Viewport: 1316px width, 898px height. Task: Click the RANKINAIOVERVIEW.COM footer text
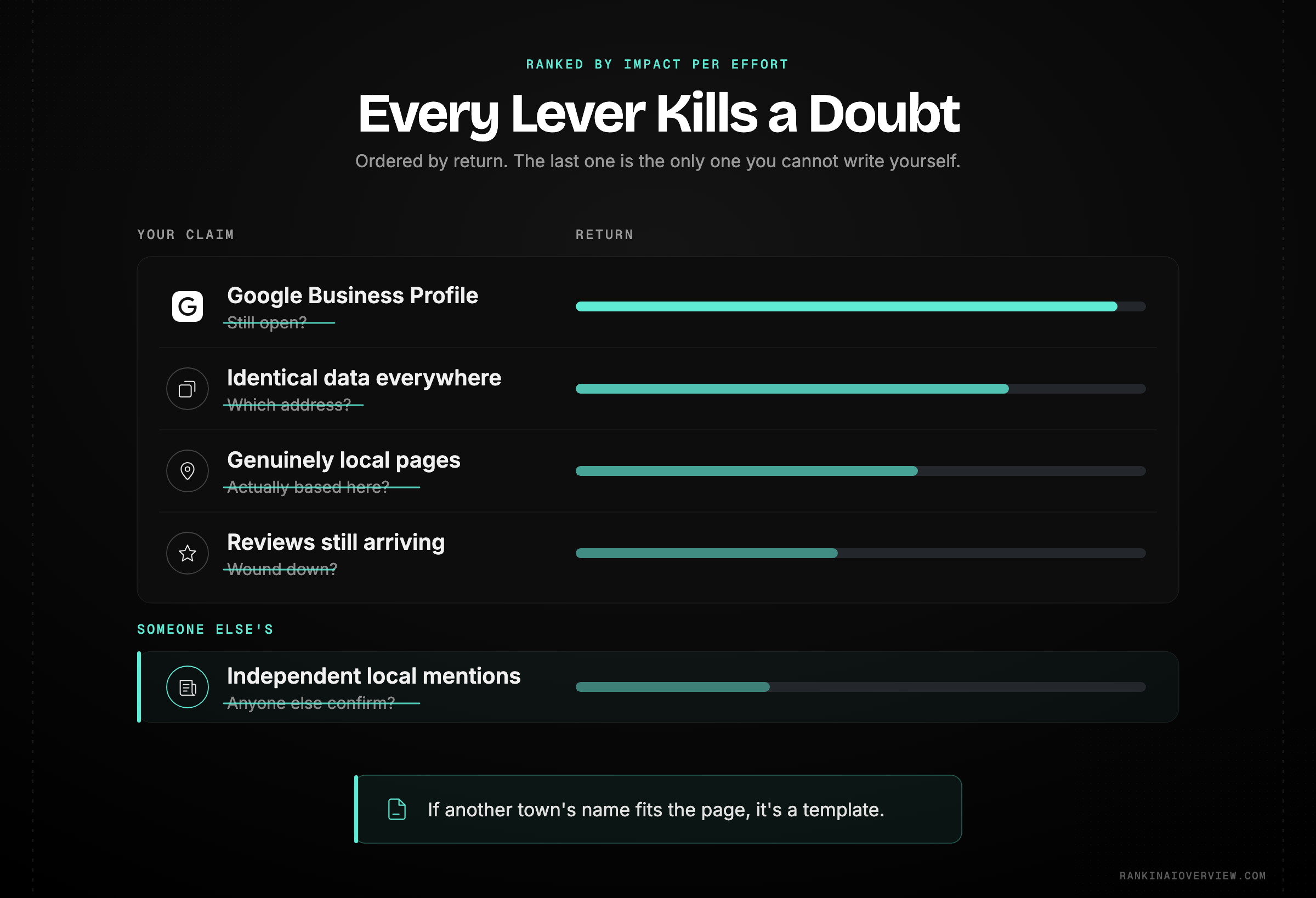click(1193, 876)
